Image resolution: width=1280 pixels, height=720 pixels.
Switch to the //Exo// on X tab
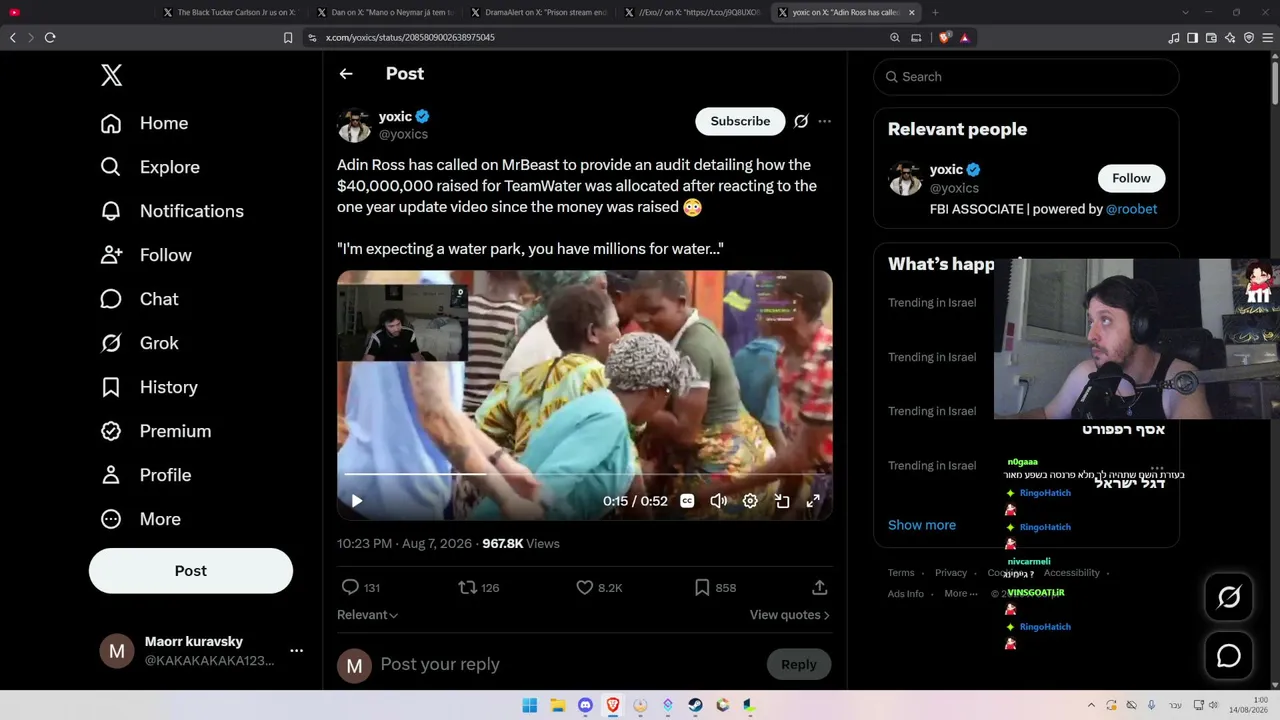click(x=691, y=13)
